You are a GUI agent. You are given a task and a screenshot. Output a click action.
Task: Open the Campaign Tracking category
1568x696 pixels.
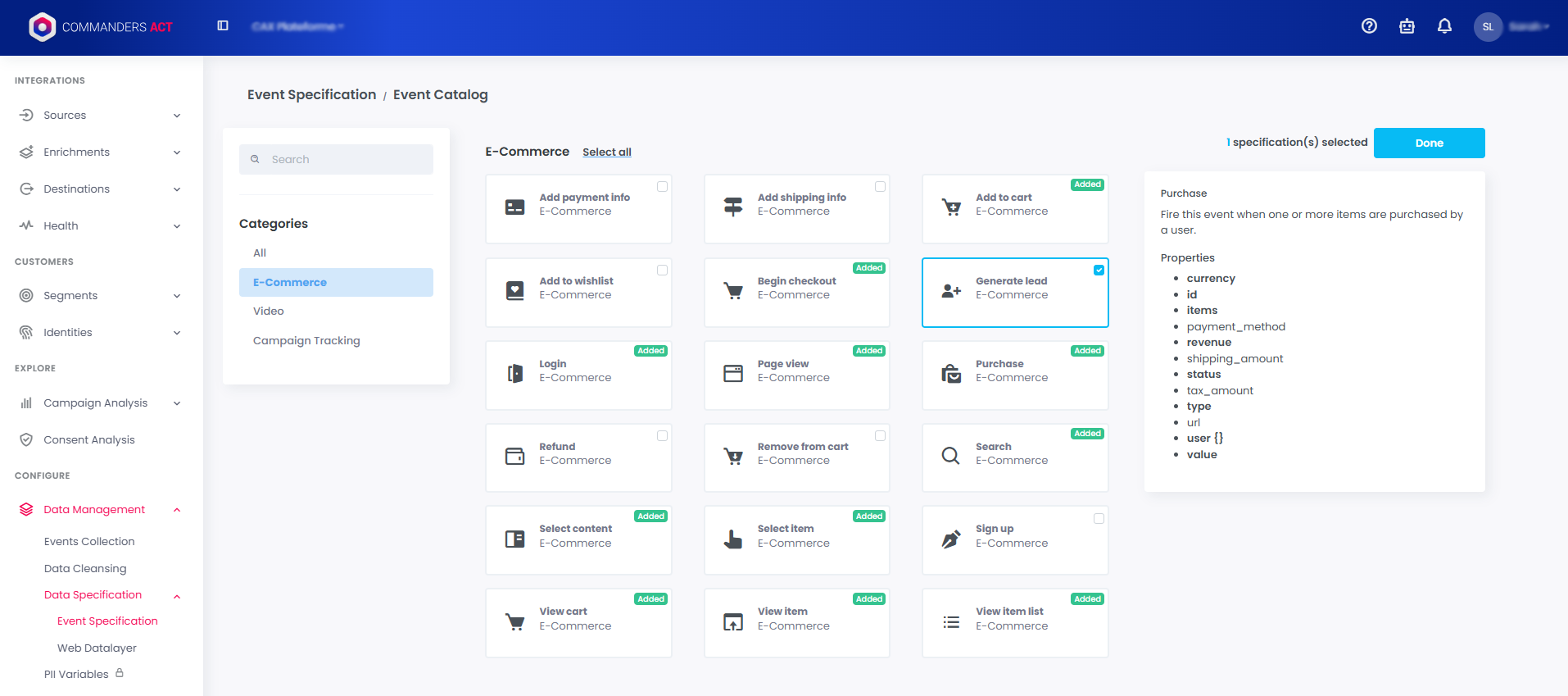pos(306,341)
